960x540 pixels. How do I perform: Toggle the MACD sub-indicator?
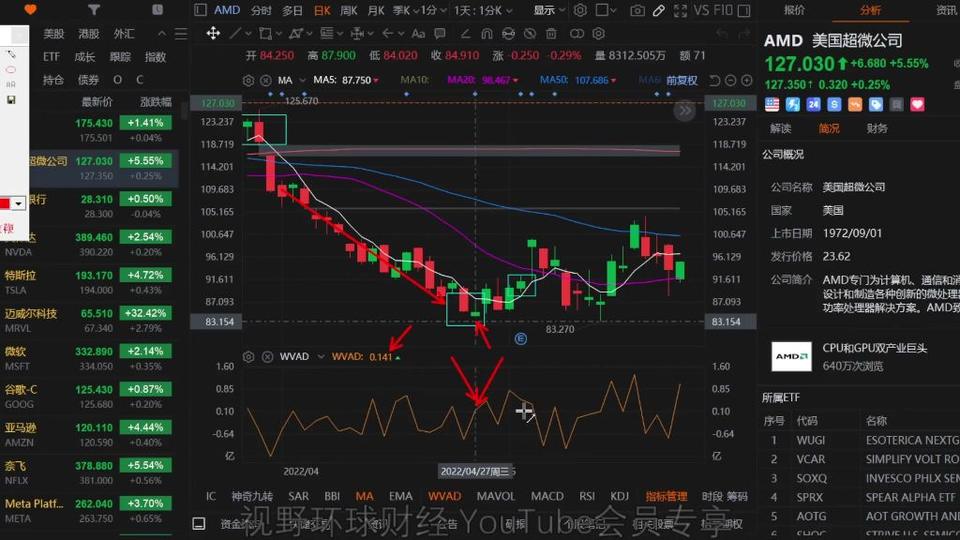point(547,496)
